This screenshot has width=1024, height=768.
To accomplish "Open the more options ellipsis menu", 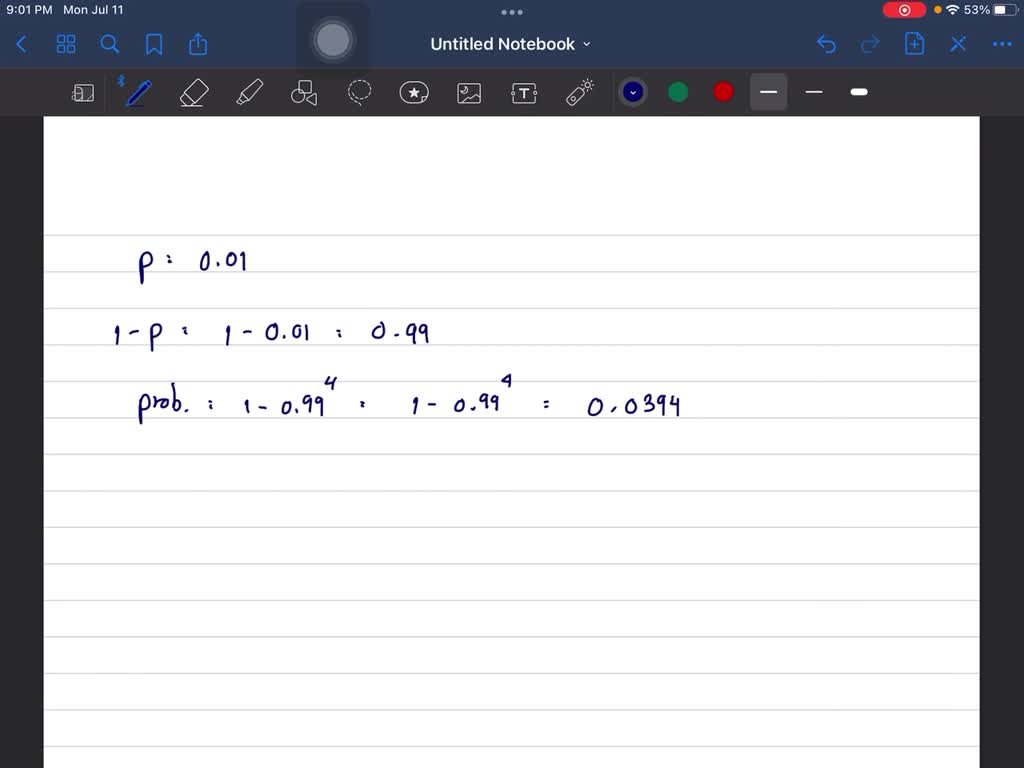I will point(1002,44).
